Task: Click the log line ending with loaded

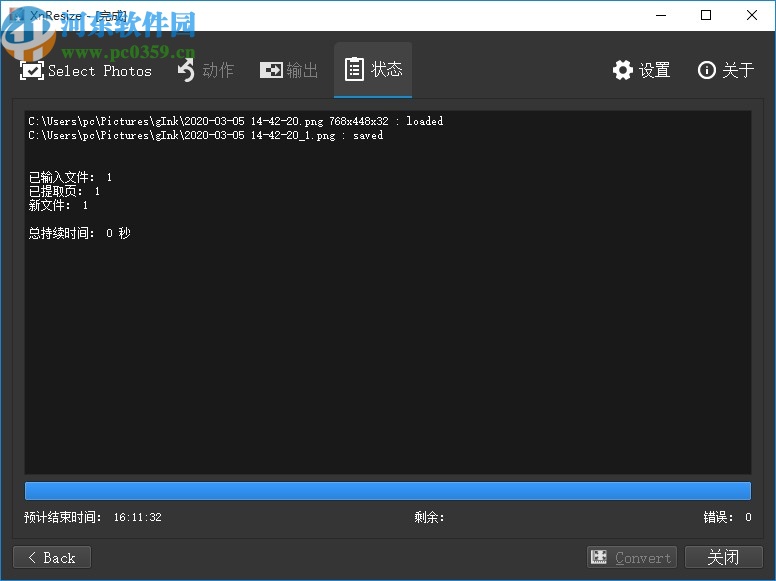Action: click(x=236, y=121)
